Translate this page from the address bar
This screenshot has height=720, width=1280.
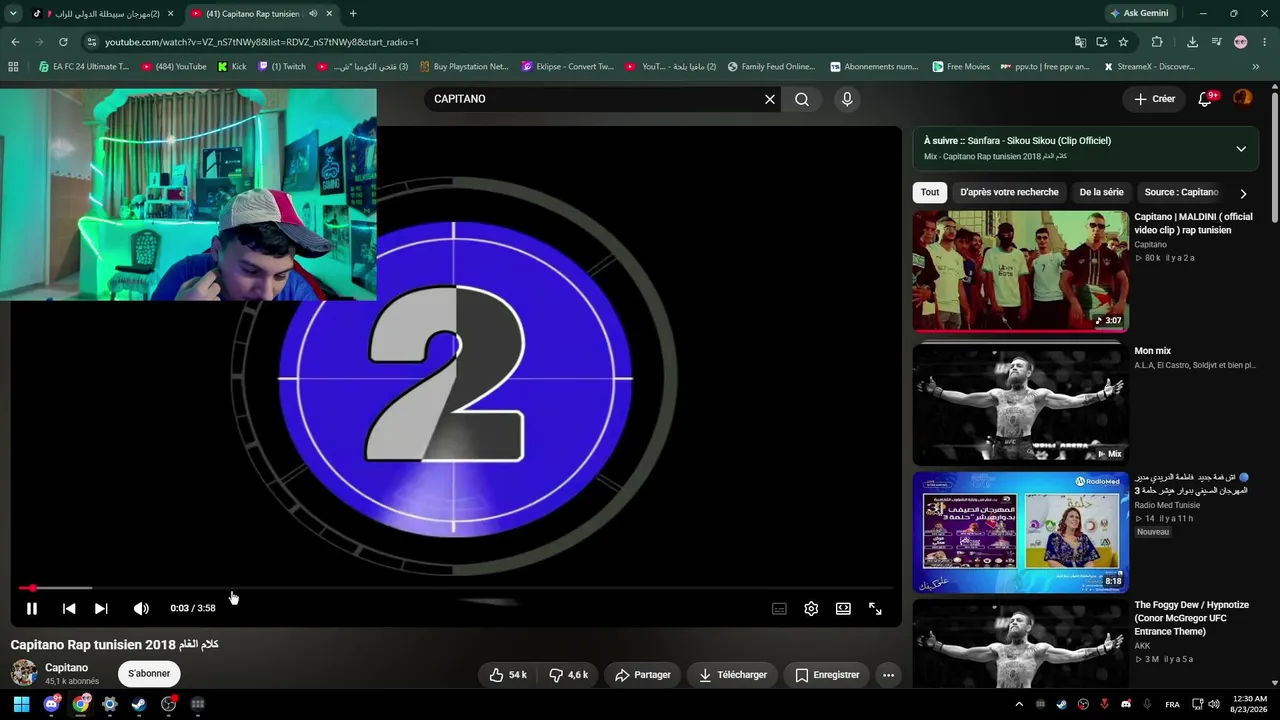click(x=1080, y=42)
